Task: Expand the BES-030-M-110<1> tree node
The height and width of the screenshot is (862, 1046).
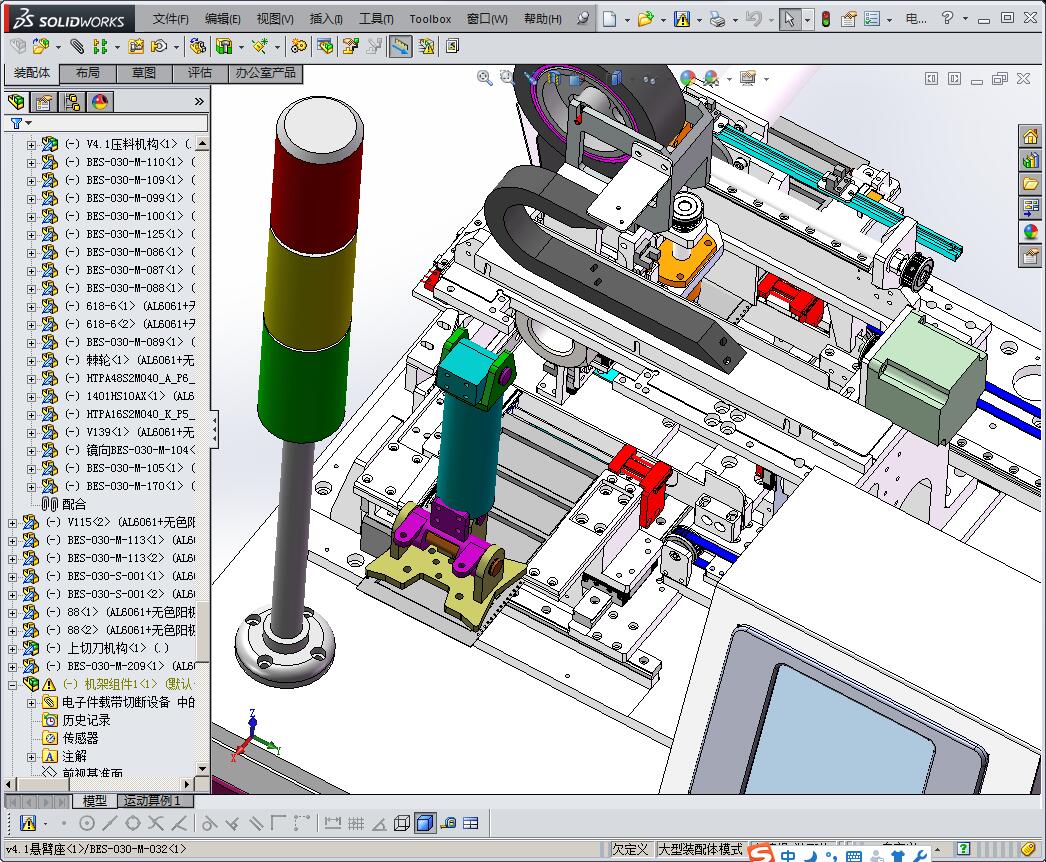Action: click(31, 162)
